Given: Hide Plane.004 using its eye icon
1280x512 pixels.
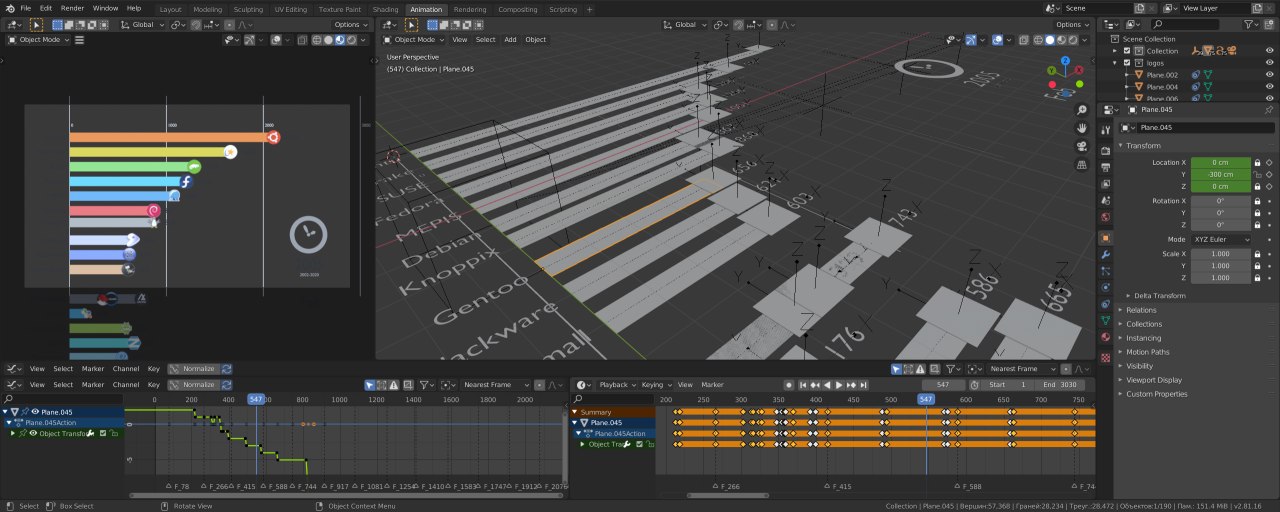Looking at the screenshot, I should coord(1271,87).
